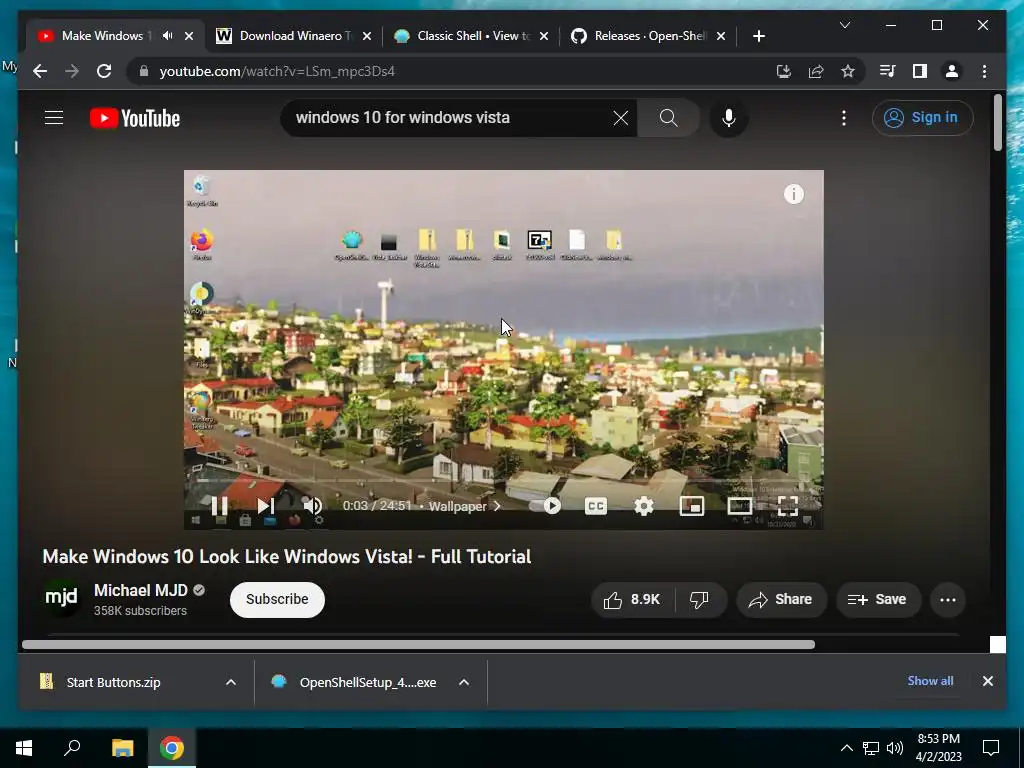
Task: Show hidden system tray icons
Action: [x=846, y=748]
